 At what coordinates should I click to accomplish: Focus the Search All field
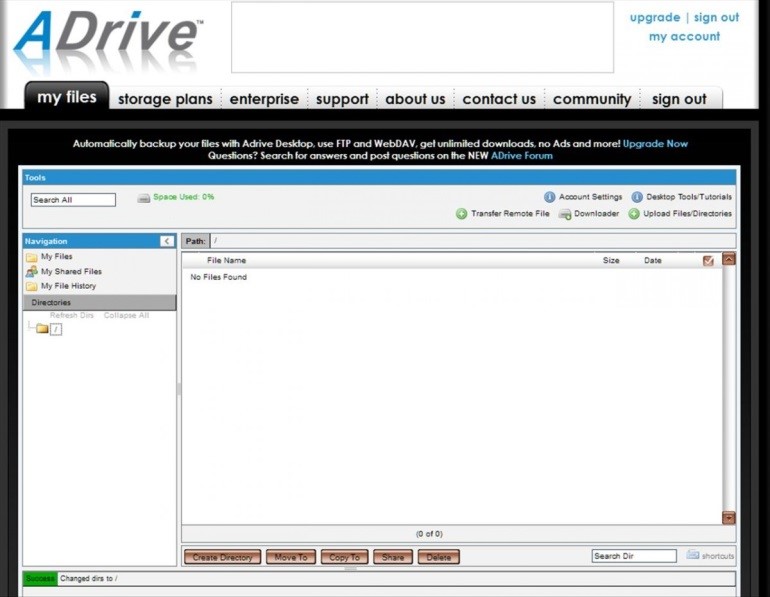click(73, 200)
